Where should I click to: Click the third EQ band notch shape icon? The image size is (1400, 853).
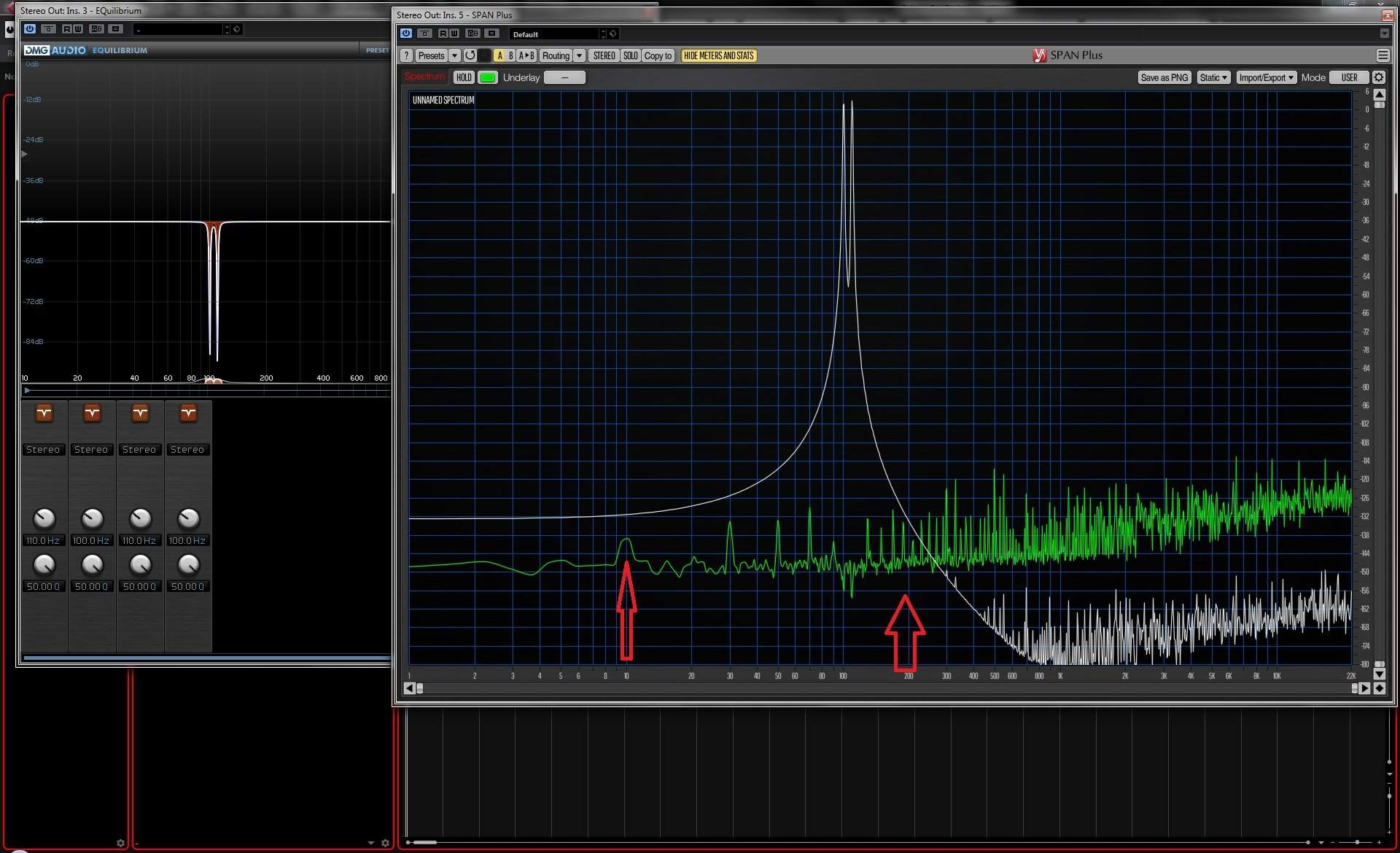140,413
